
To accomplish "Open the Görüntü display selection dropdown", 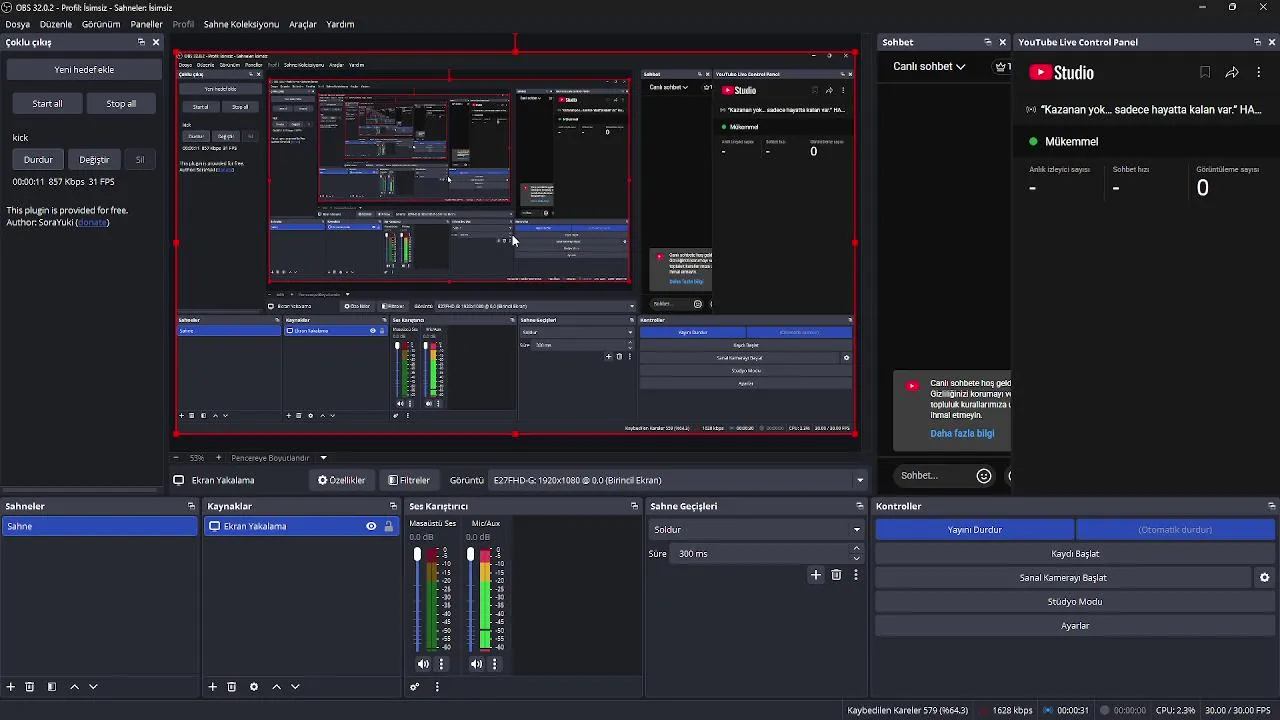I will coord(679,480).
